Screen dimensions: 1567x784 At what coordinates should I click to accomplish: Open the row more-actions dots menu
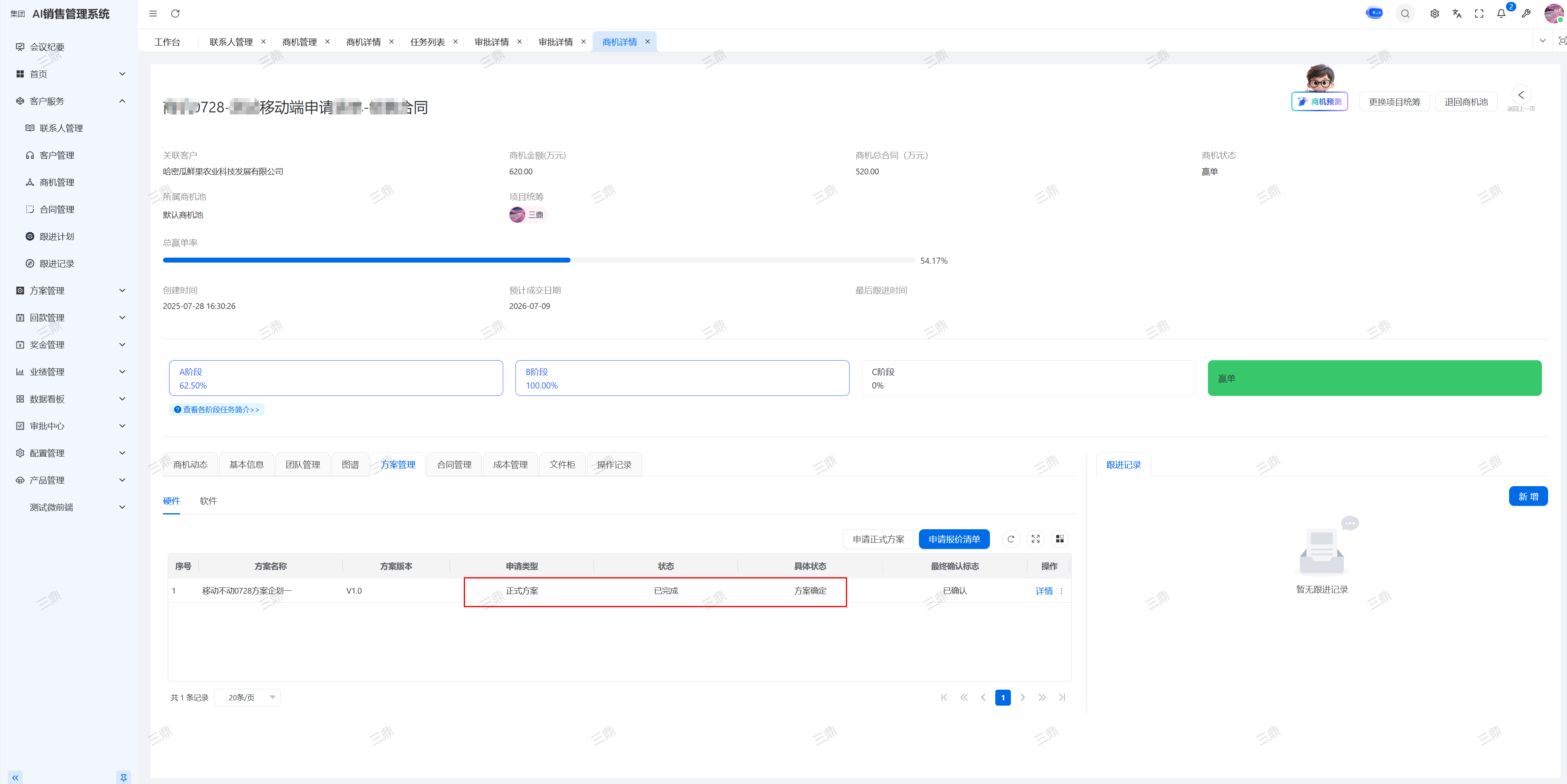click(1061, 591)
